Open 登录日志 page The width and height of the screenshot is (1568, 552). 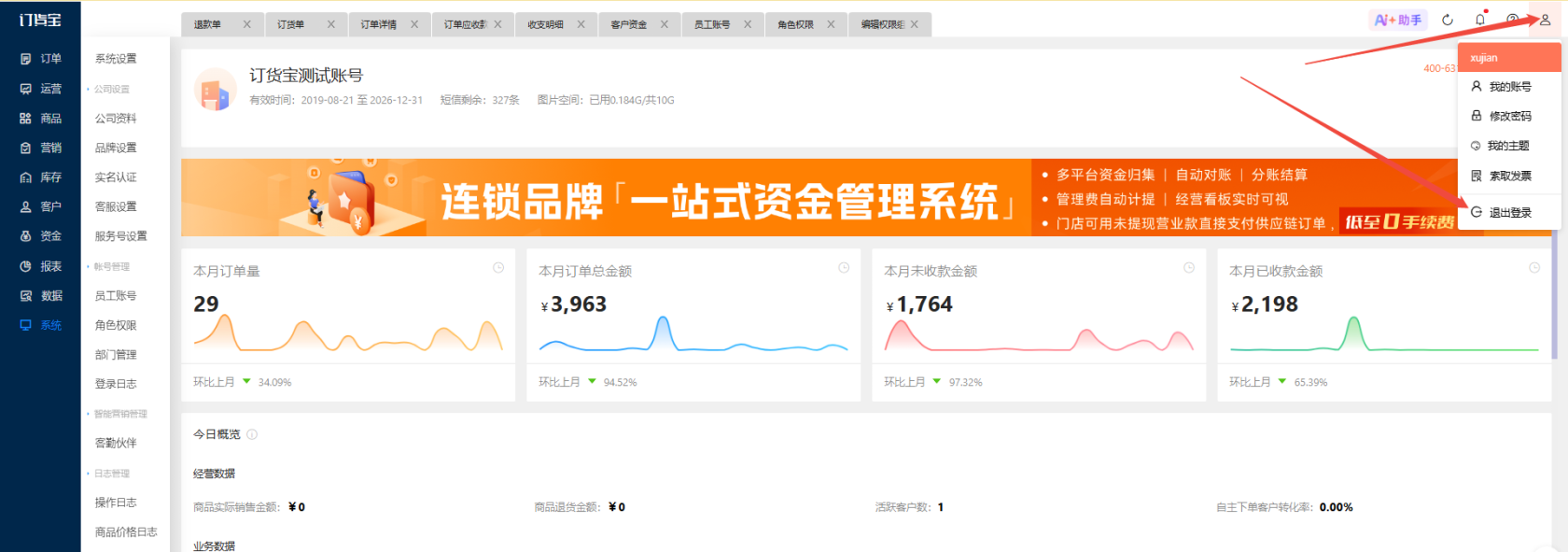coord(116,384)
